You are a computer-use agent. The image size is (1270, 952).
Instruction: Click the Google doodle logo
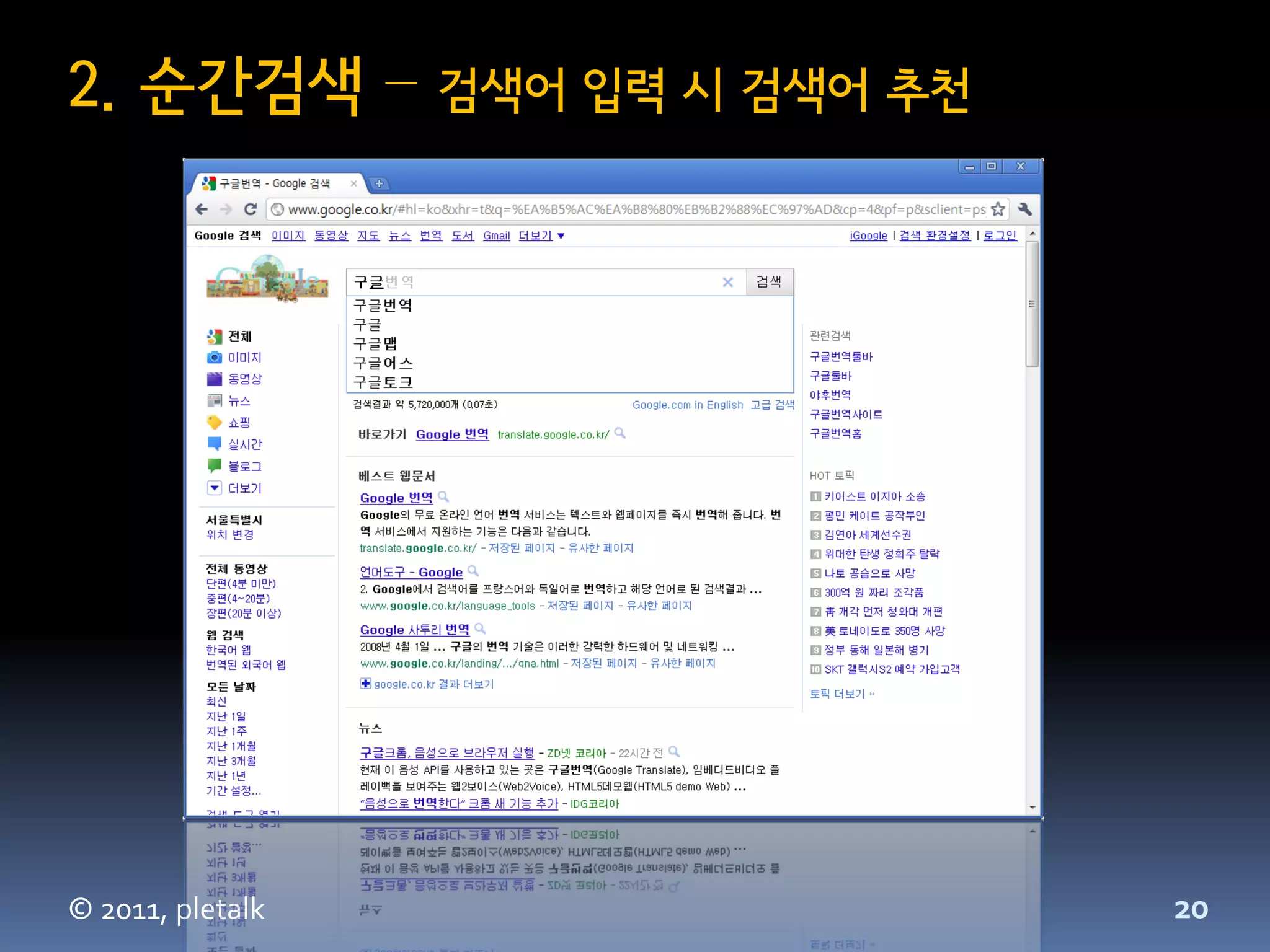(267, 280)
